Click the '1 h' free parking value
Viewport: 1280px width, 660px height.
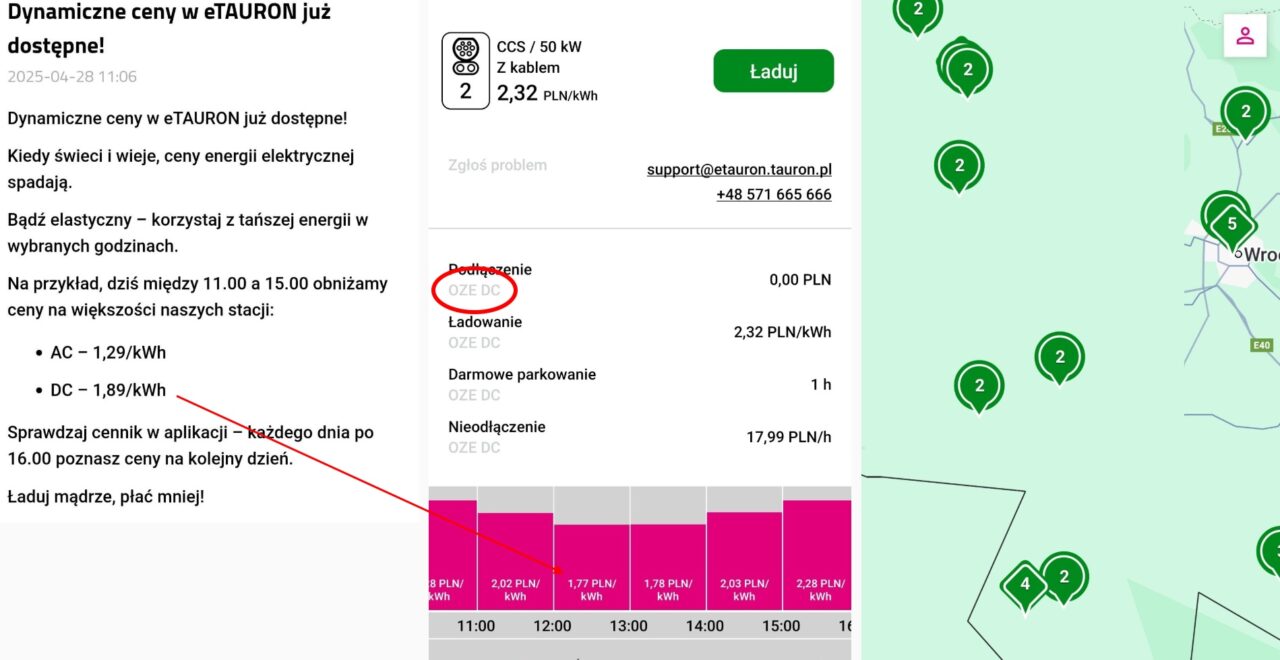[x=821, y=384]
